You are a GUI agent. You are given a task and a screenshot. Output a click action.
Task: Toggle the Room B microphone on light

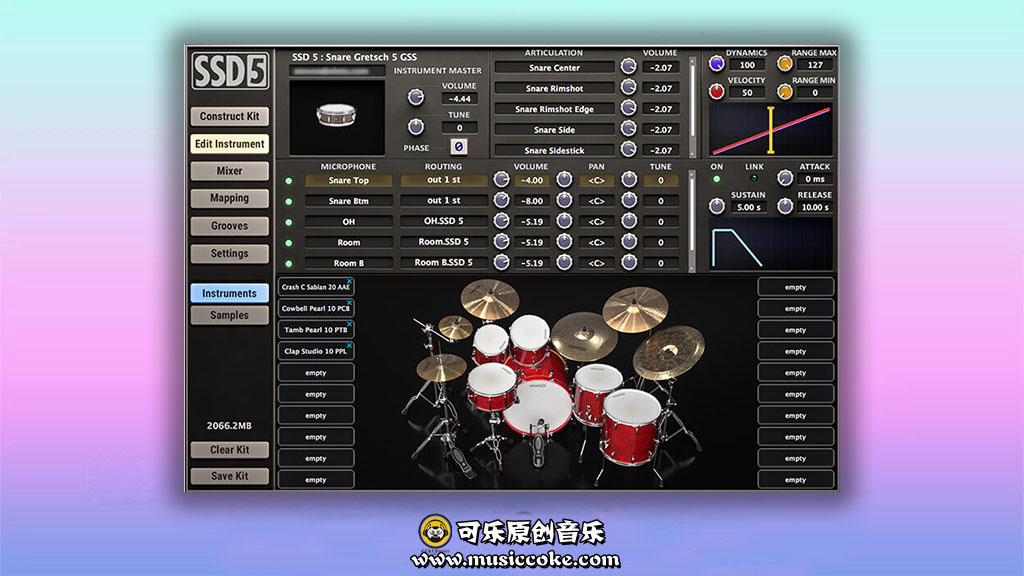(289, 264)
